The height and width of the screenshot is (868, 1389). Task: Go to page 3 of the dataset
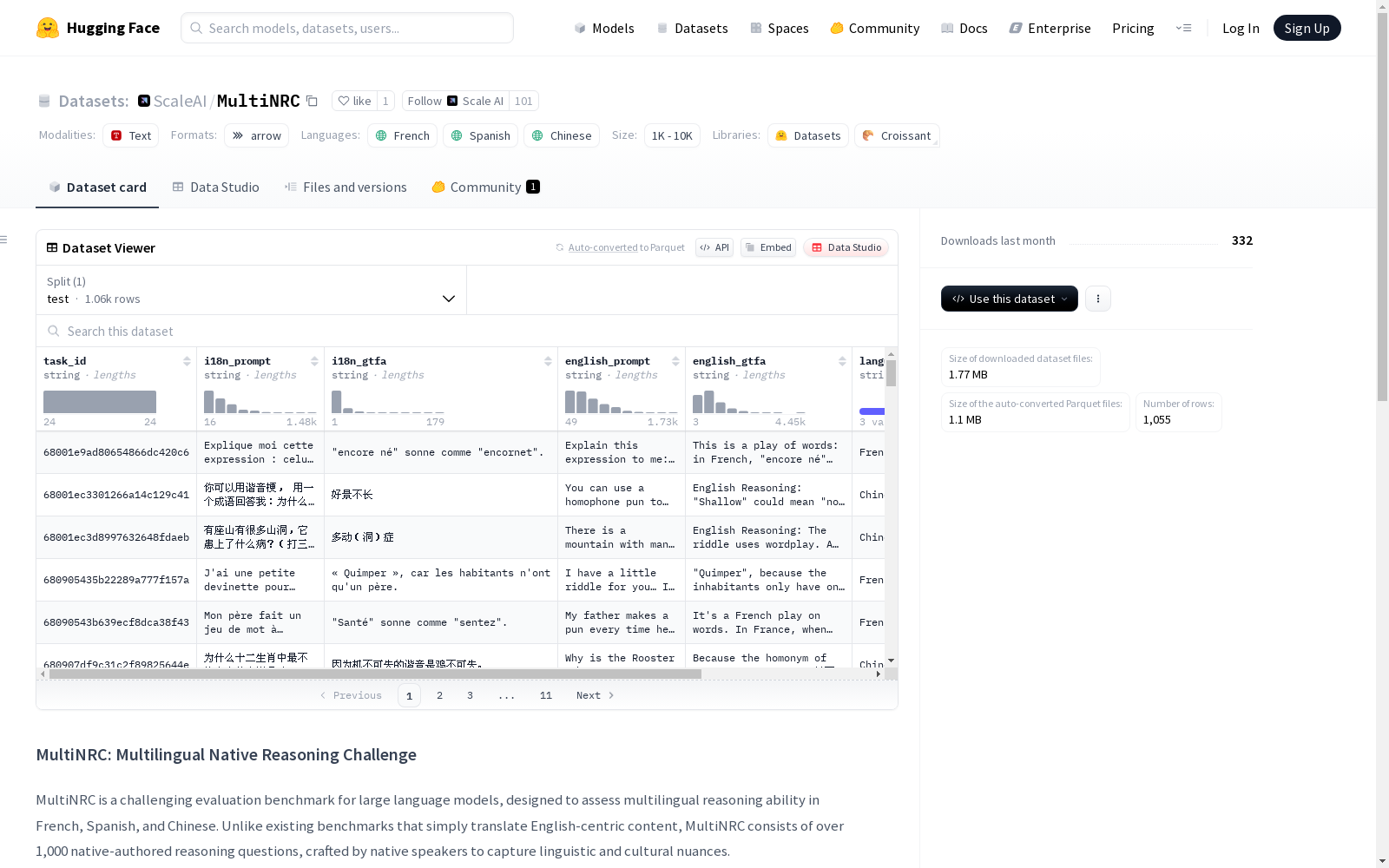tap(471, 695)
